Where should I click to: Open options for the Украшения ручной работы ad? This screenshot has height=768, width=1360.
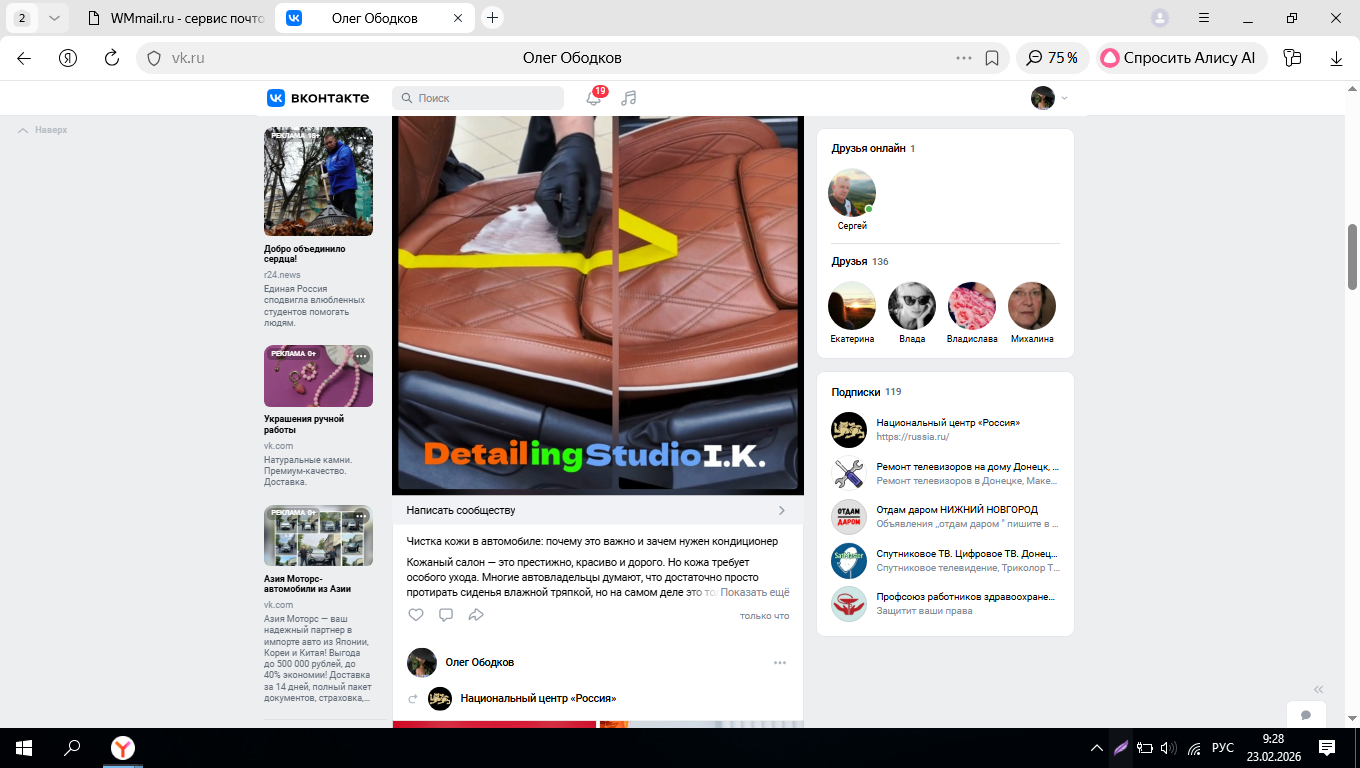(x=361, y=356)
